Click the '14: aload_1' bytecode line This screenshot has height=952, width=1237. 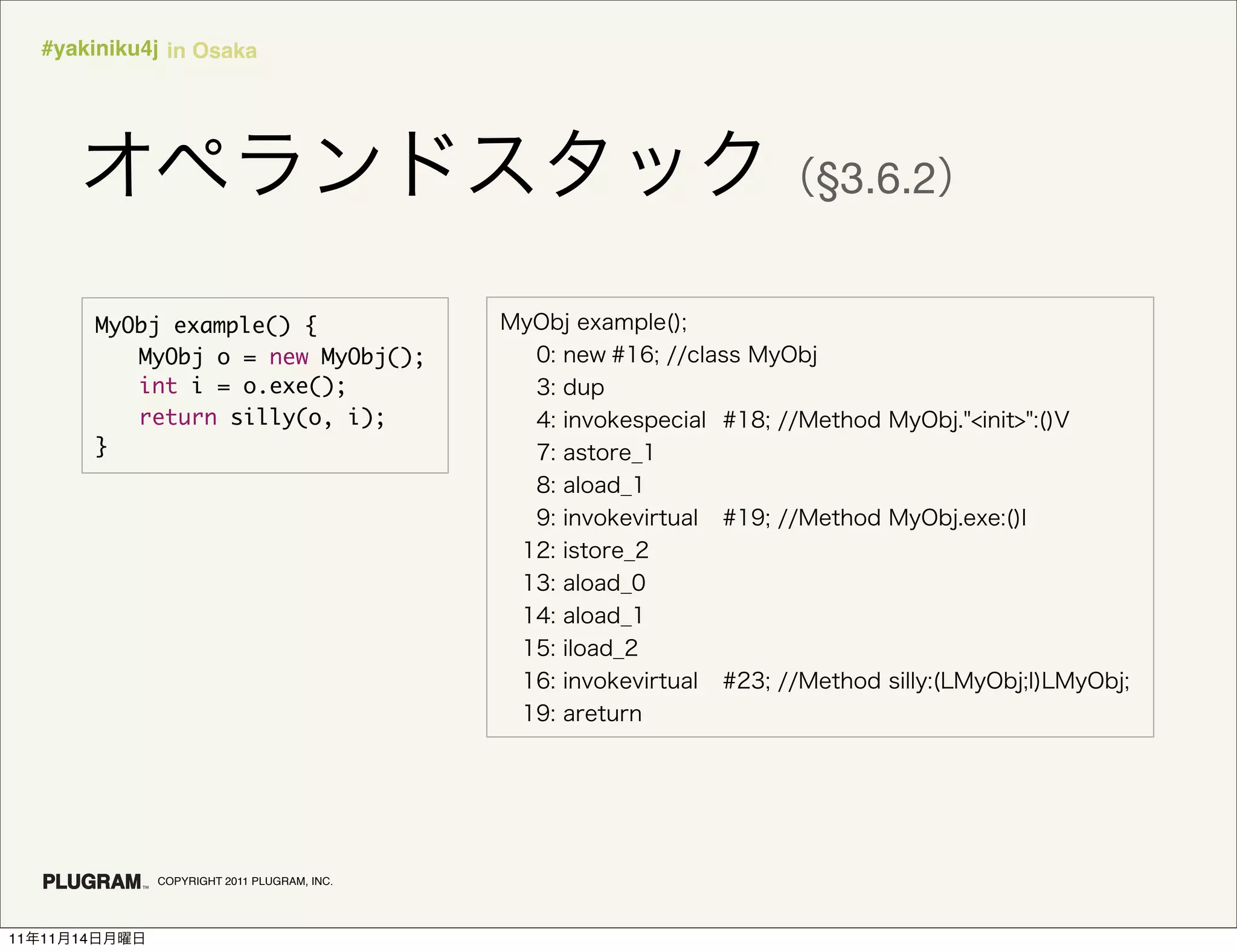pos(583,616)
